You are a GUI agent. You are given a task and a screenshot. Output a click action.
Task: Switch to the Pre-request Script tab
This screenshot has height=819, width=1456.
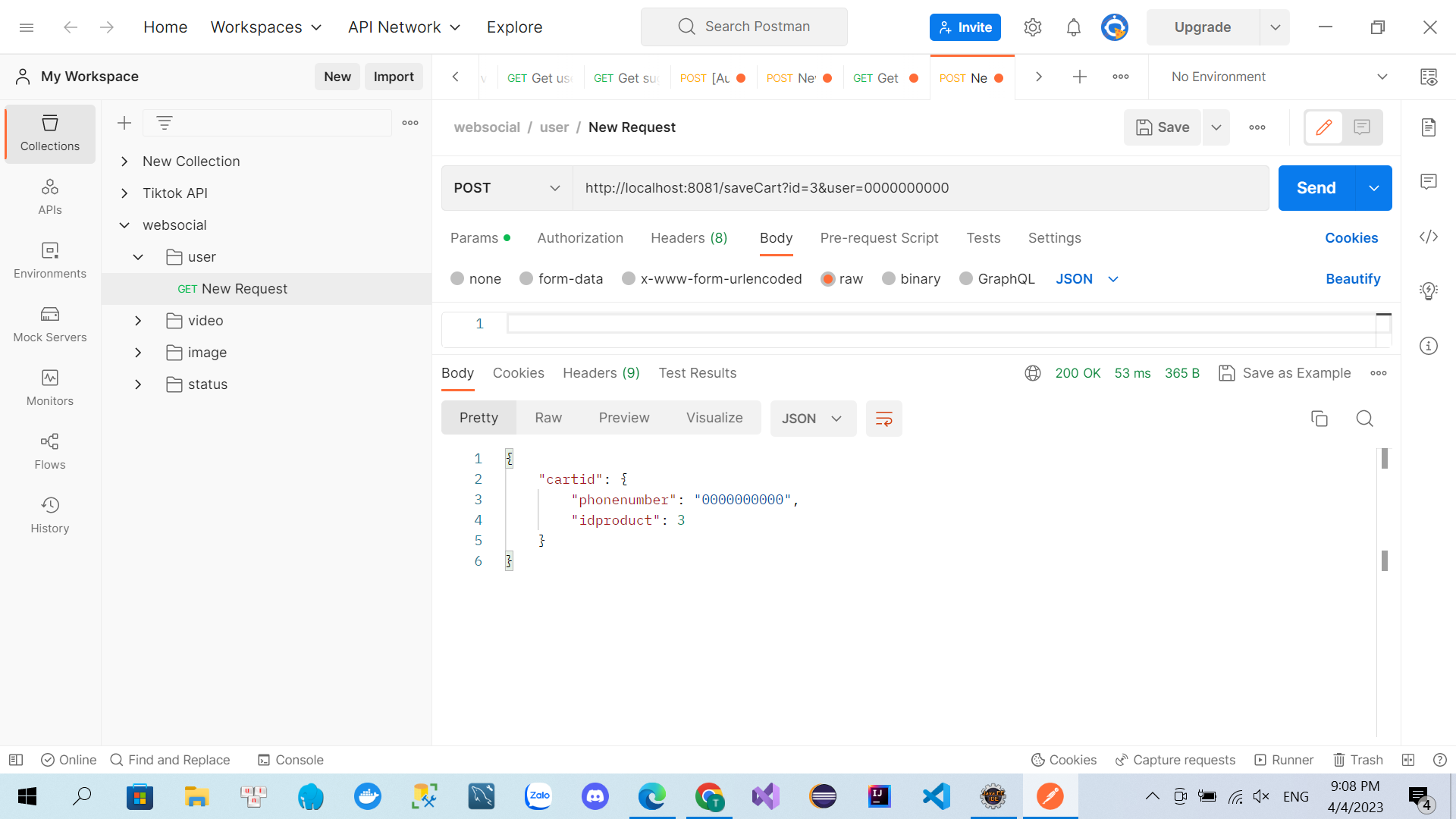point(879,238)
